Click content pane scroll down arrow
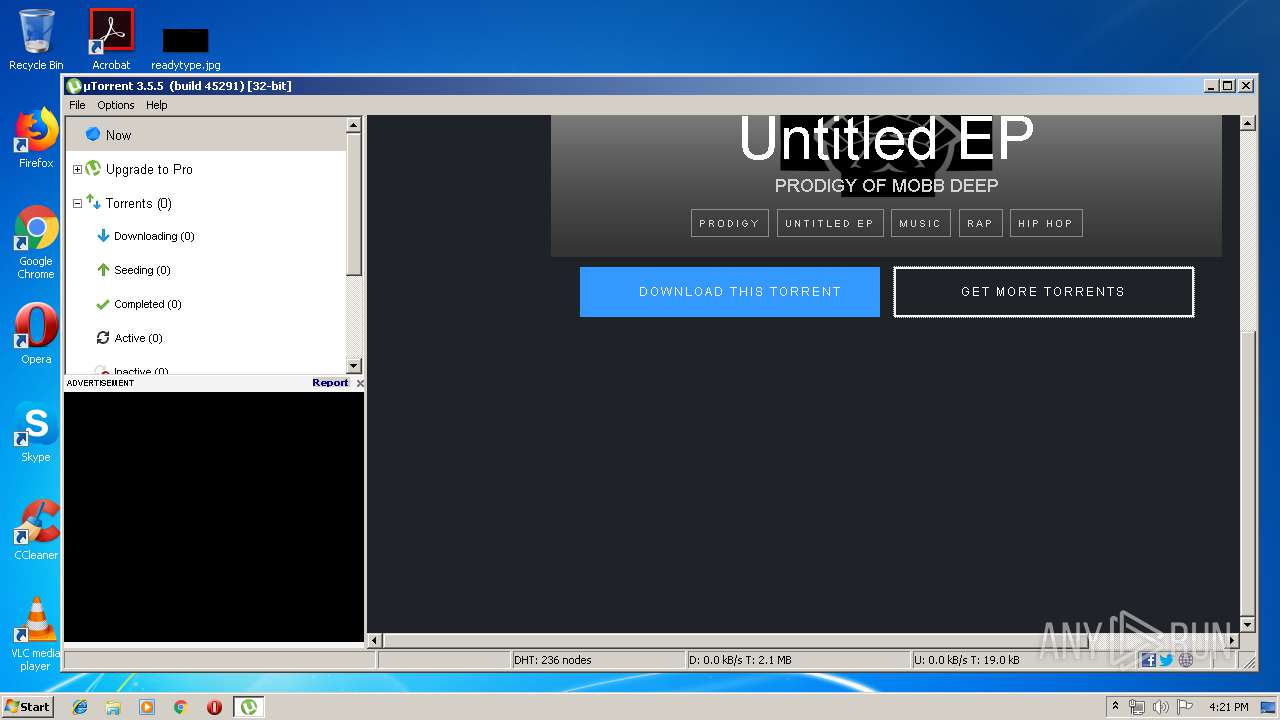Image resolution: width=1280 pixels, height=720 pixels. [1247, 624]
